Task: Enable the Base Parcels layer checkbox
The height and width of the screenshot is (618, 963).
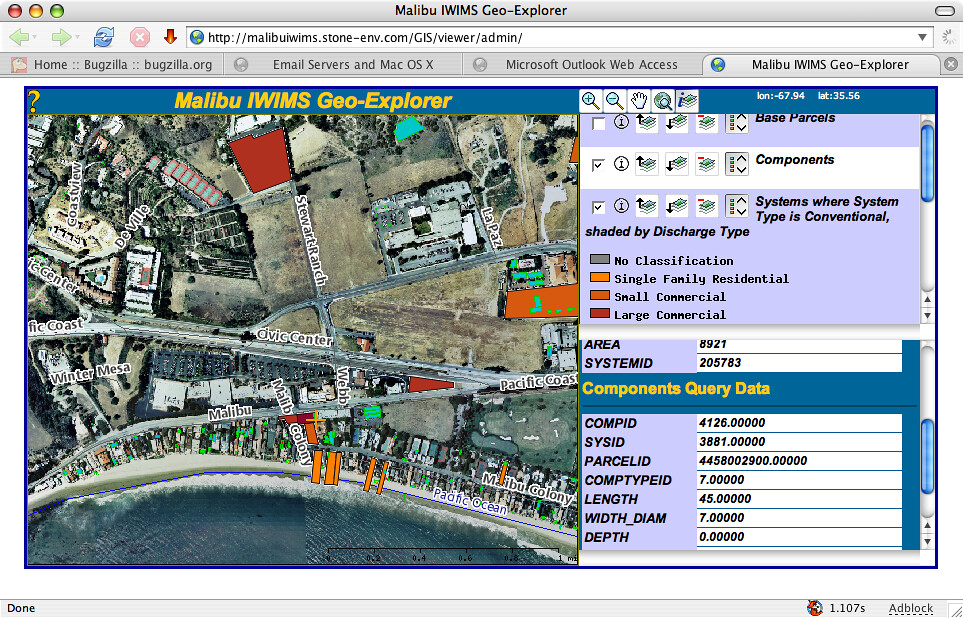Action: point(598,124)
